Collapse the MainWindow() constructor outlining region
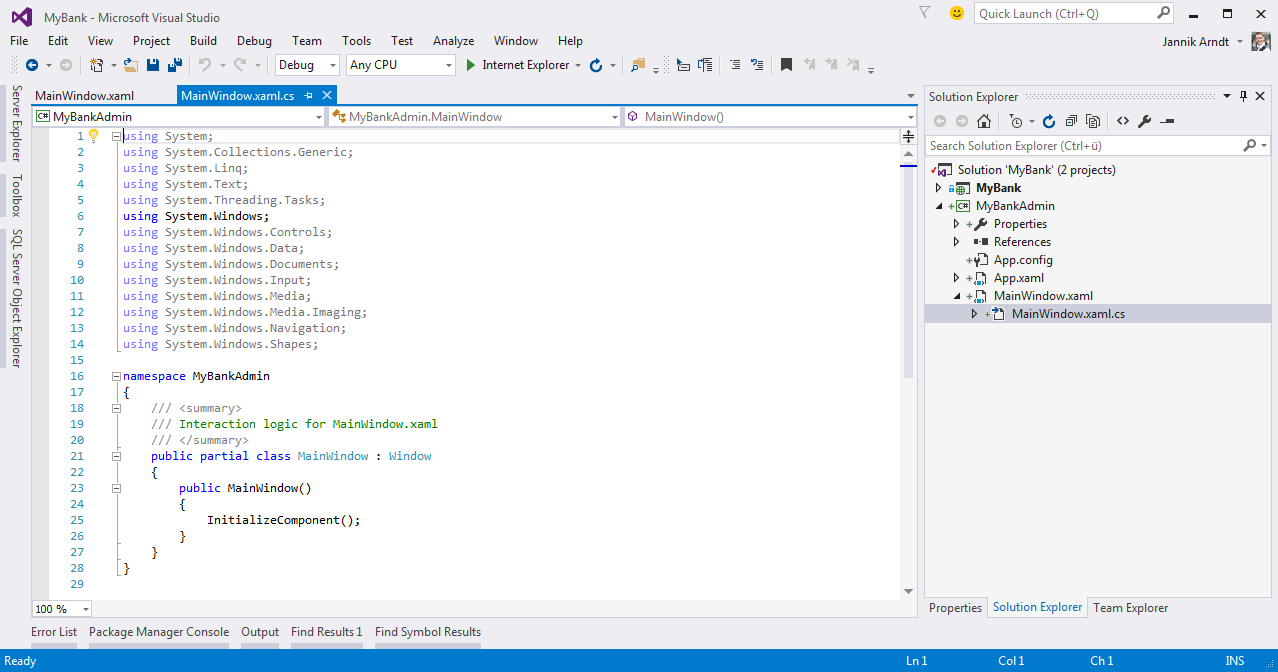Viewport: 1278px width, 672px height. click(116, 488)
